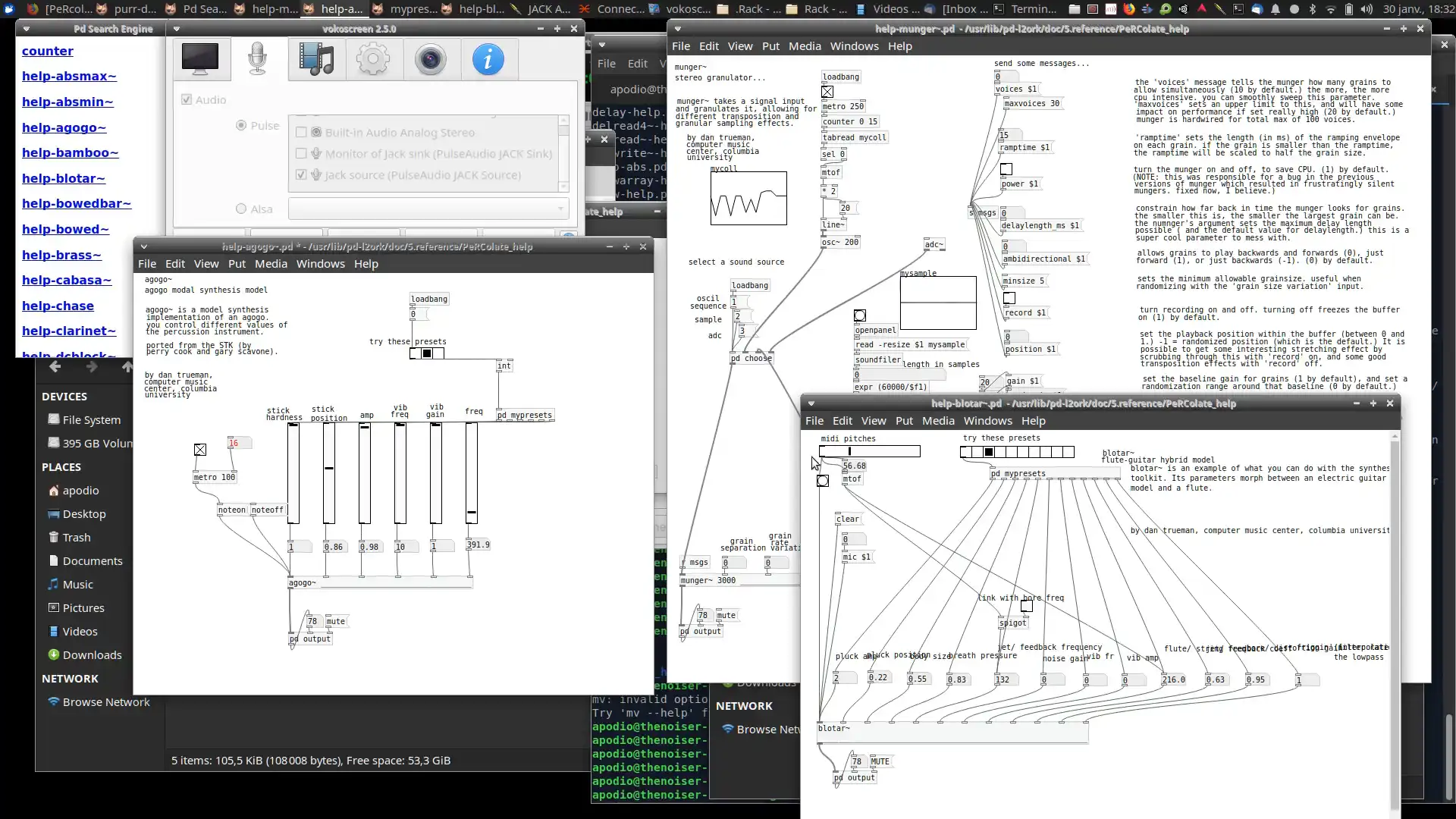Screen dimensions: 1456x819
Task: Toggle Jack source PulseAudio JACK checkbox
Action: click(x=302, y=174)
